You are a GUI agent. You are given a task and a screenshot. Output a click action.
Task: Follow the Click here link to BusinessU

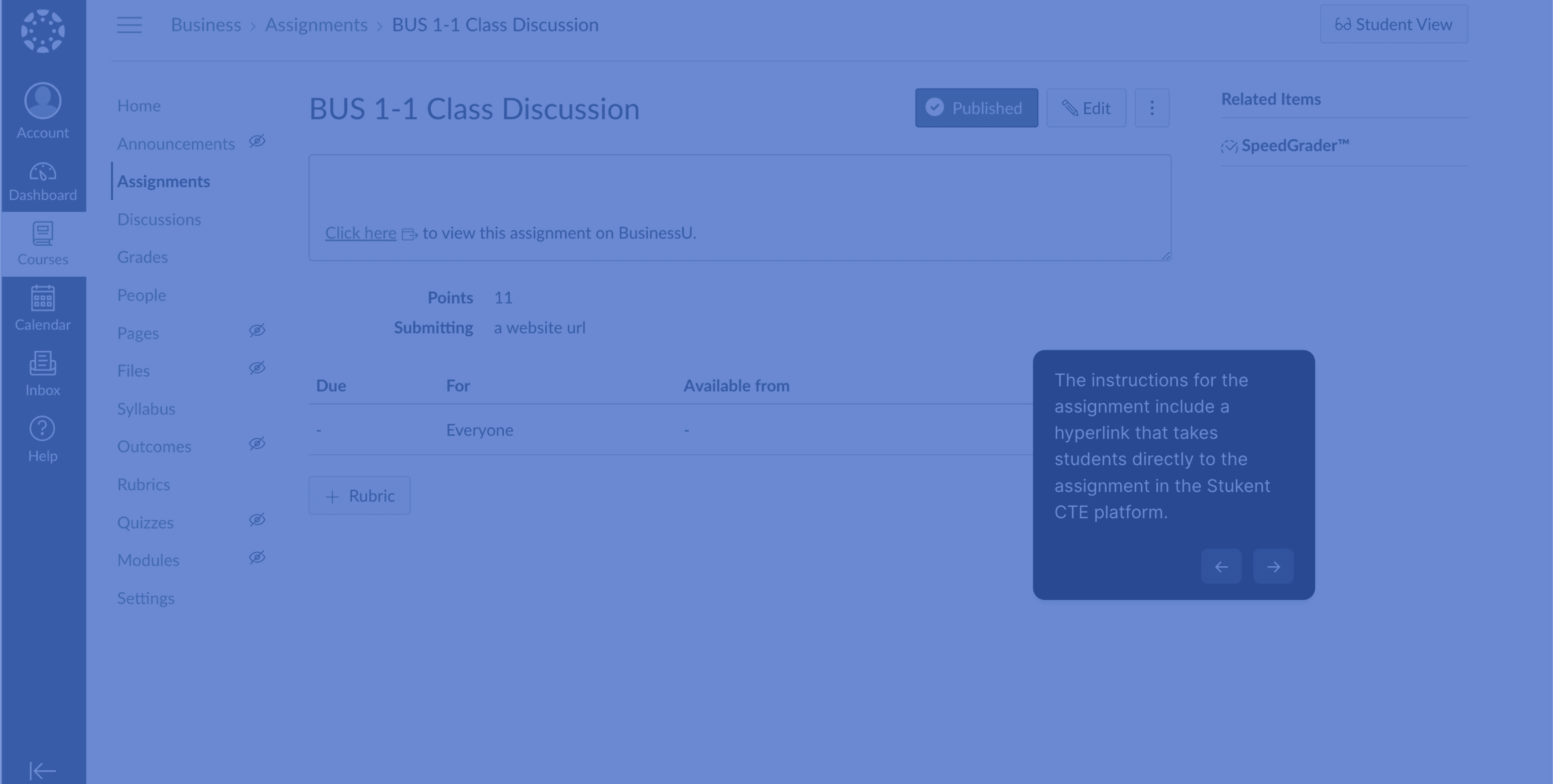click(x=360, y=233)
